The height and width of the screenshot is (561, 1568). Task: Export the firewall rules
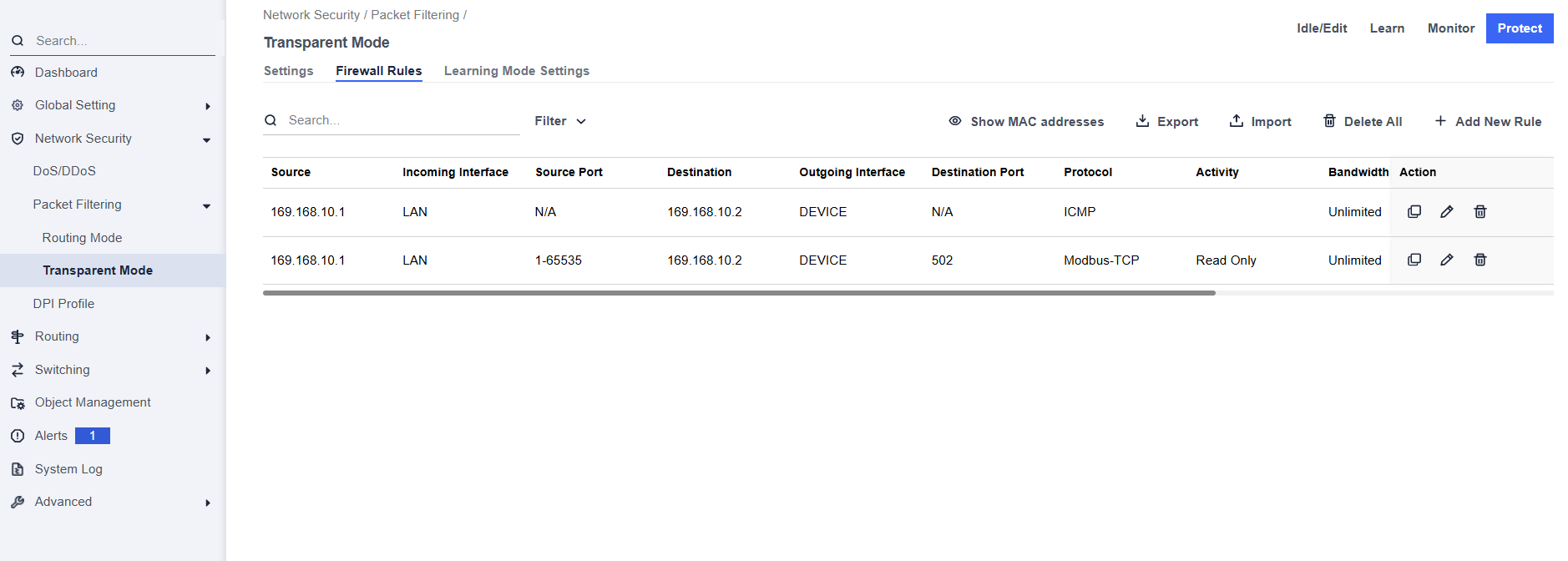coord(1166,122)
